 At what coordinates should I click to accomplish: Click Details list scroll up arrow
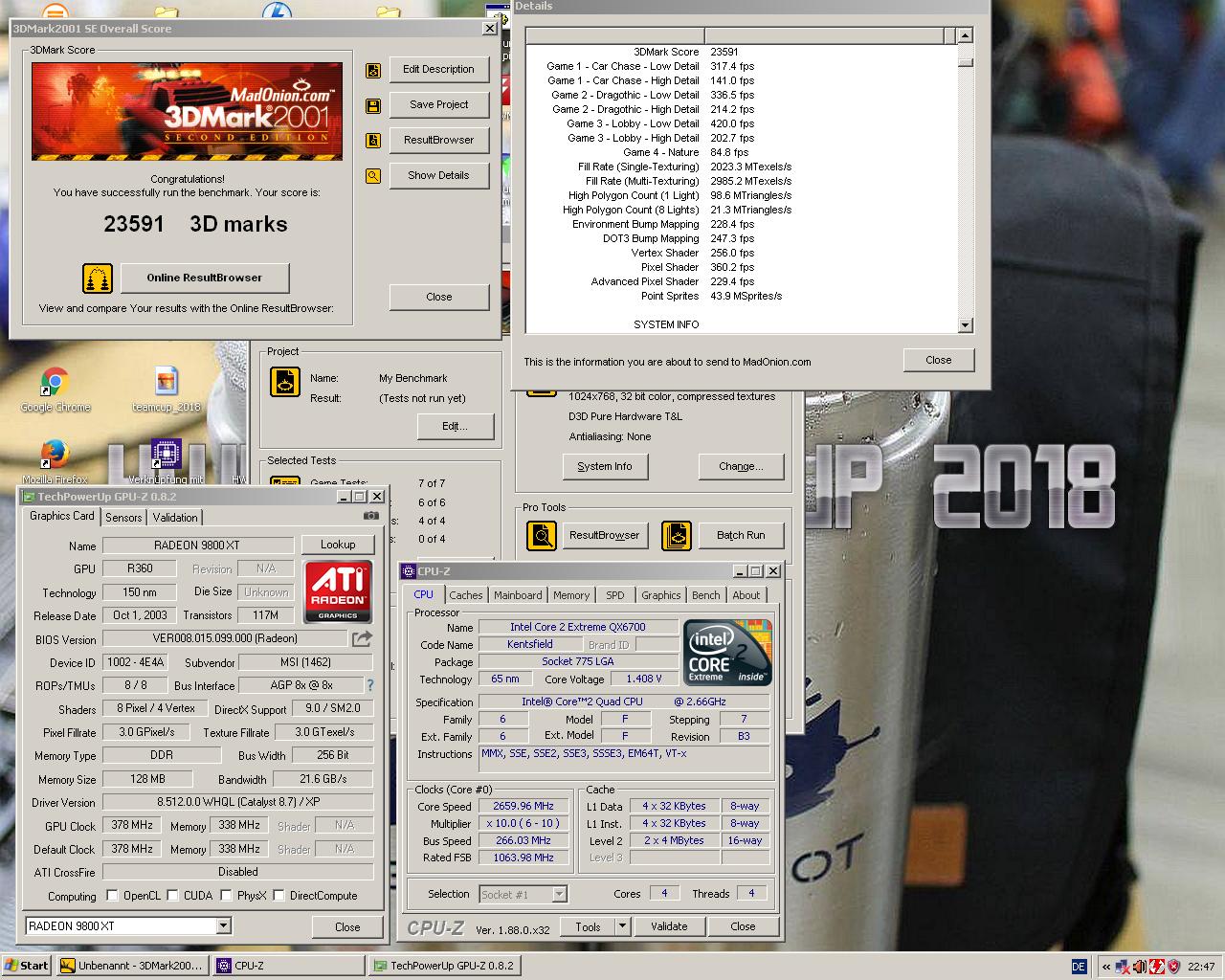click(965, 35)
